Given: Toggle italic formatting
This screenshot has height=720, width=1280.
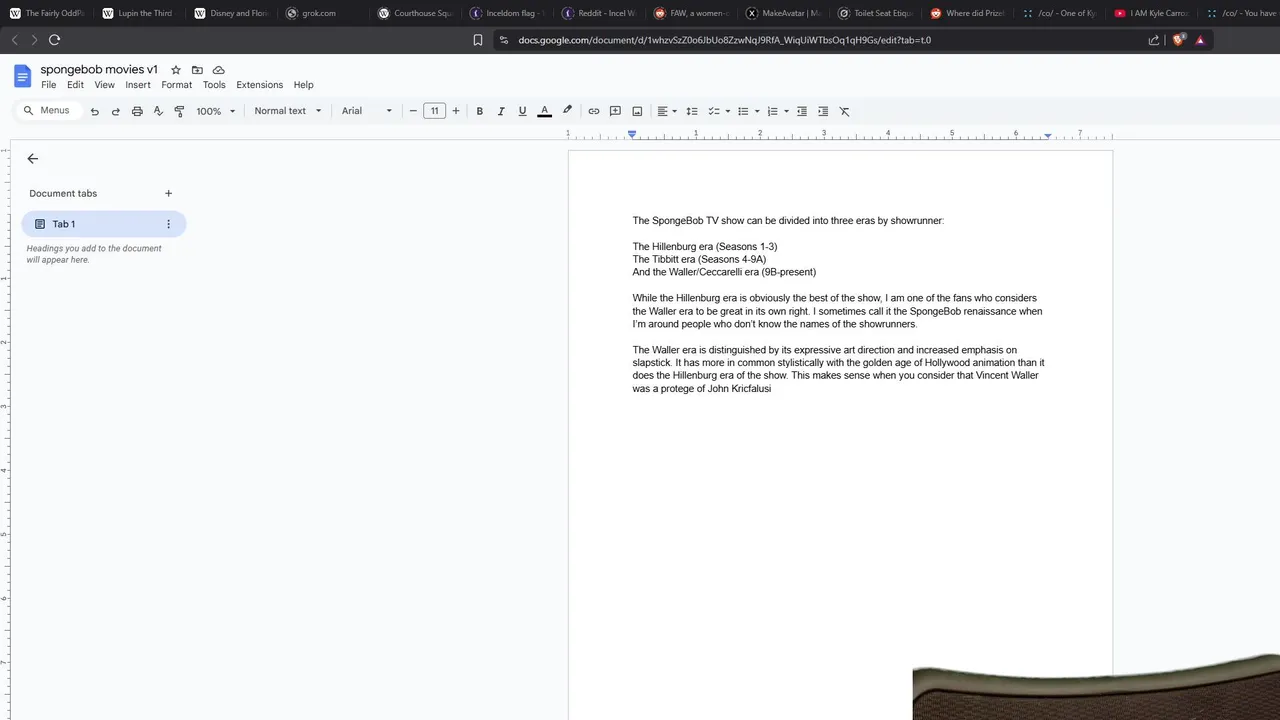Looking at the screenshot, I should click(x=501, y=111).
